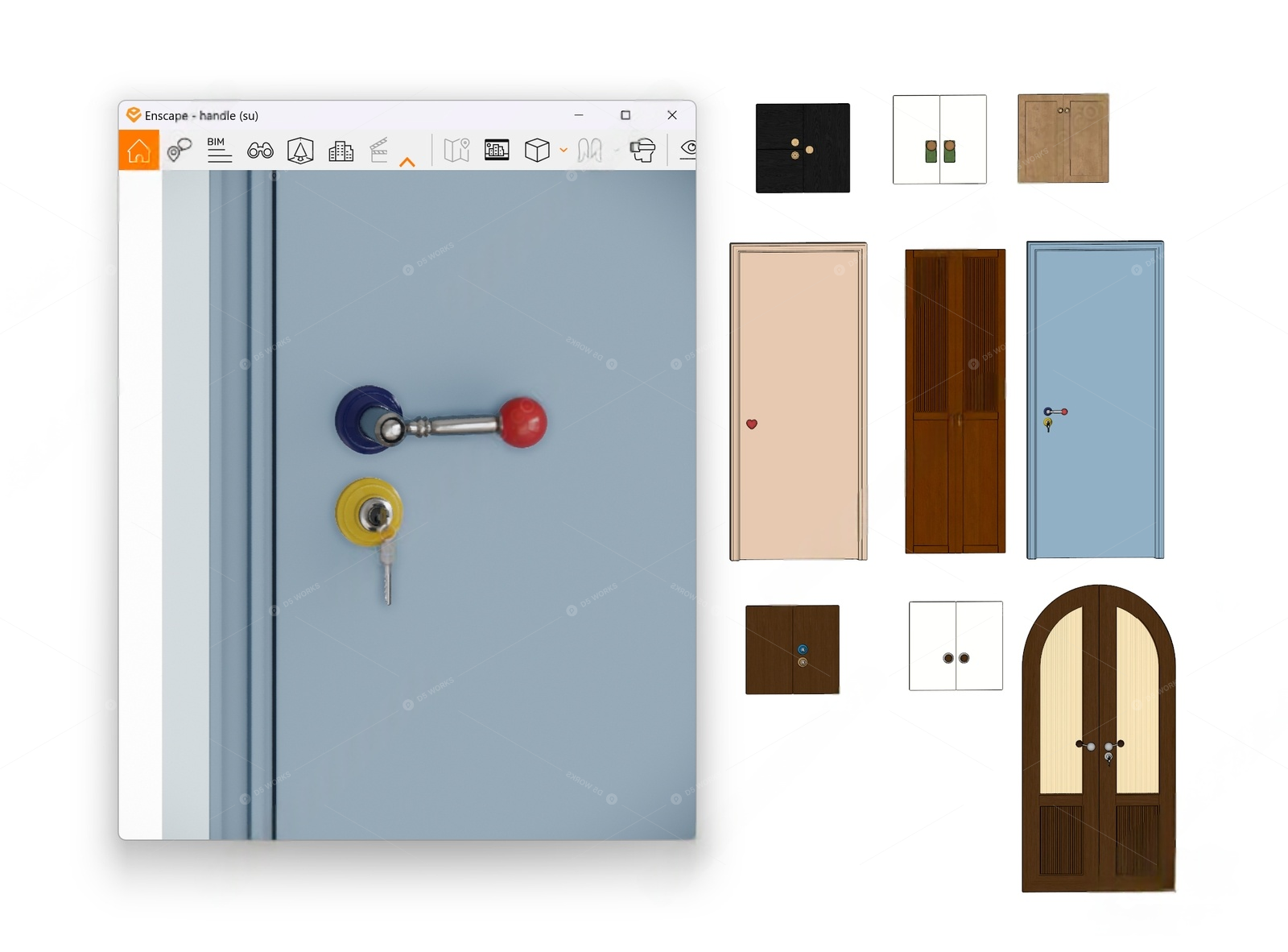Collapse toolbar with the orange chevron
The width and height of the screenshot is (1288, 952).
407,162
